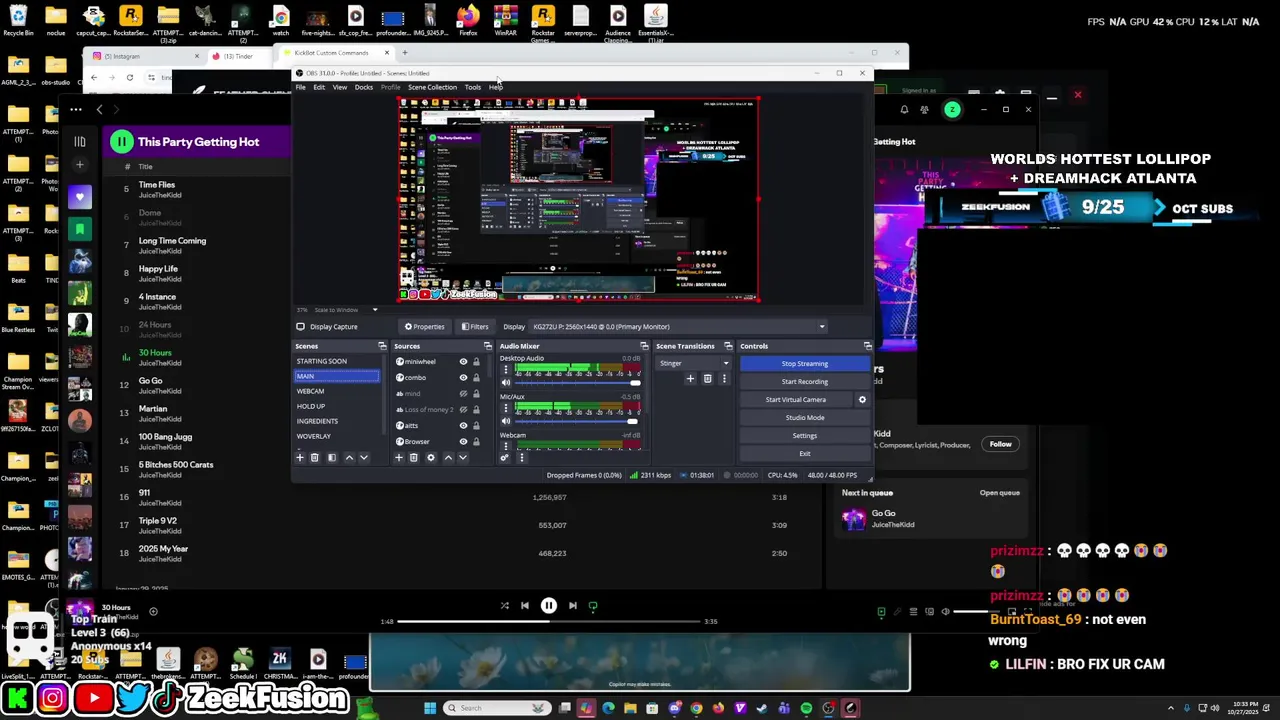The width and height of the screenshot is (1280, 720).
Task: Open Stinger transition dropdown
Action: [x=694, y=363]
